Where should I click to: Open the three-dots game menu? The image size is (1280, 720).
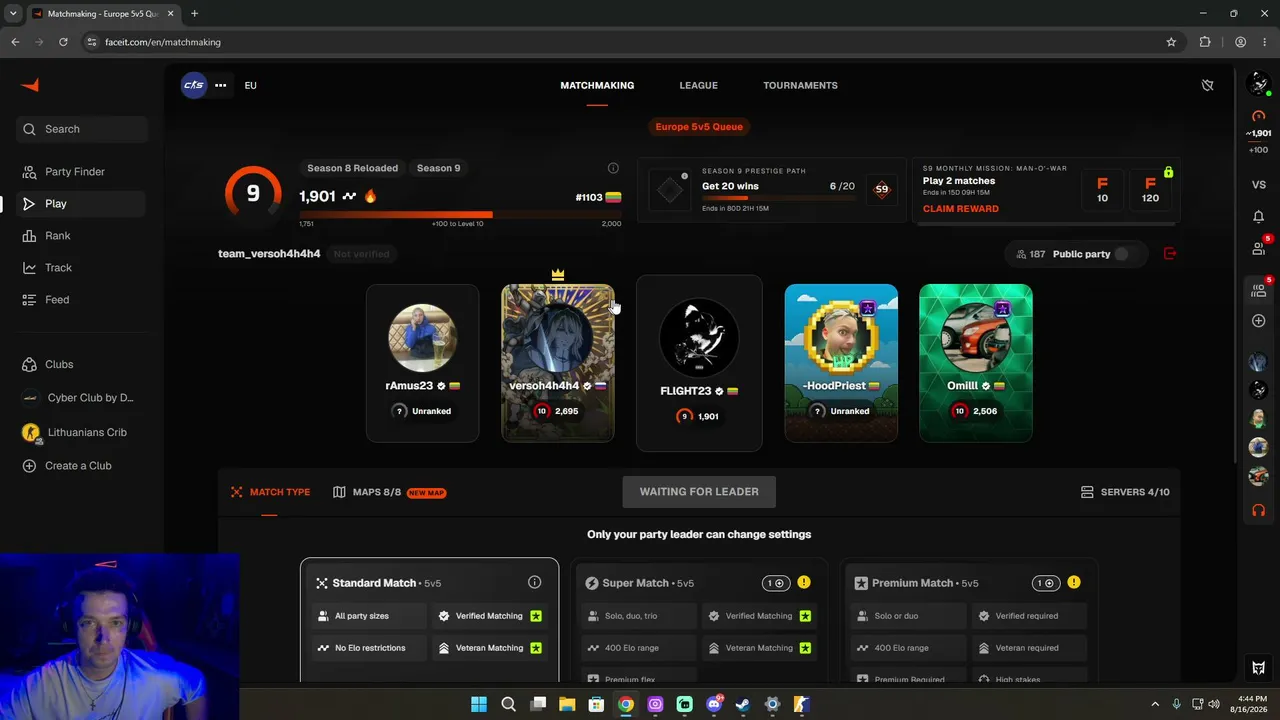[220, 85]
